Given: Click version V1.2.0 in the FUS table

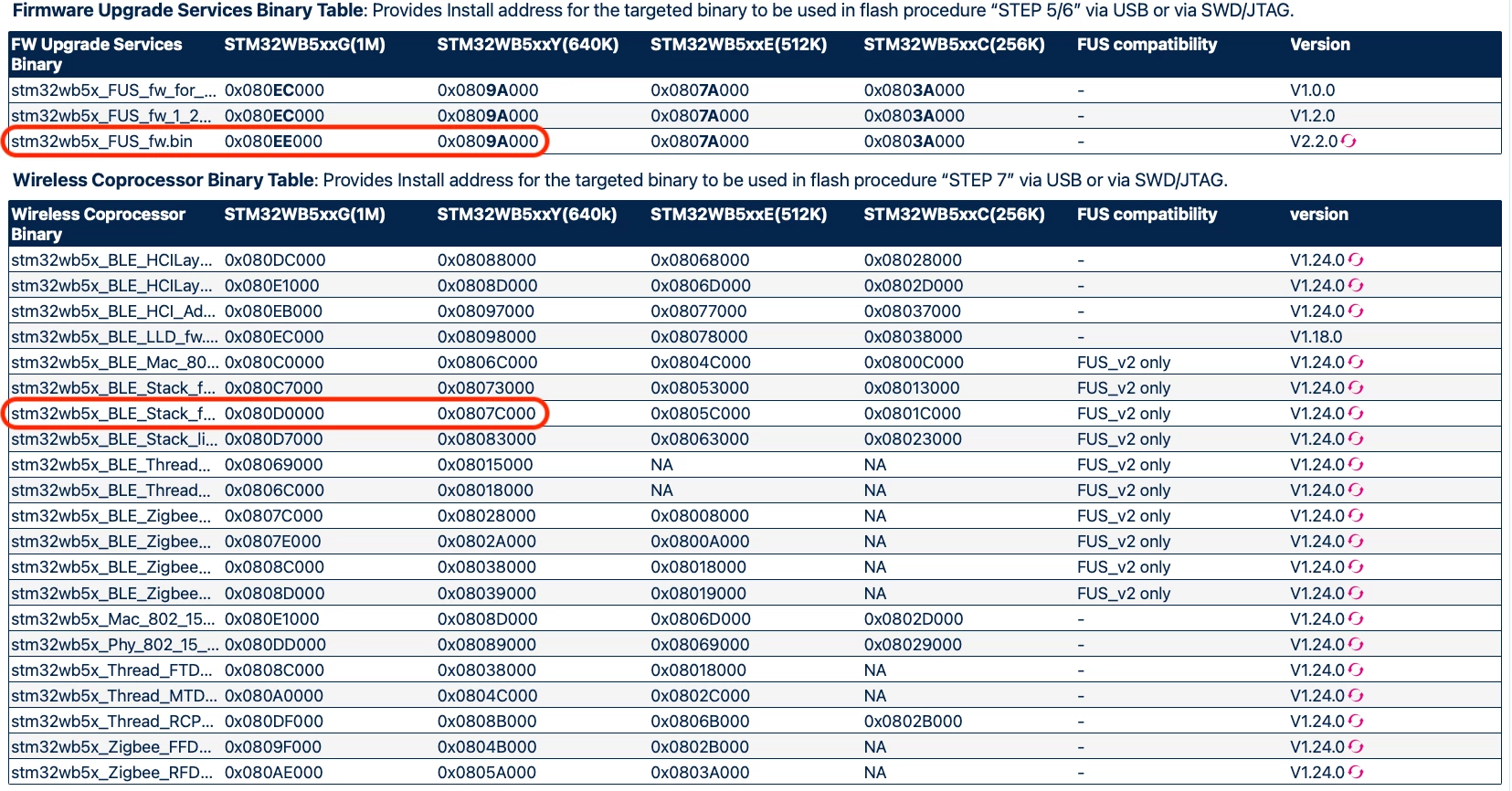Looking at the screenshot, I should [x=1313, y=115].
